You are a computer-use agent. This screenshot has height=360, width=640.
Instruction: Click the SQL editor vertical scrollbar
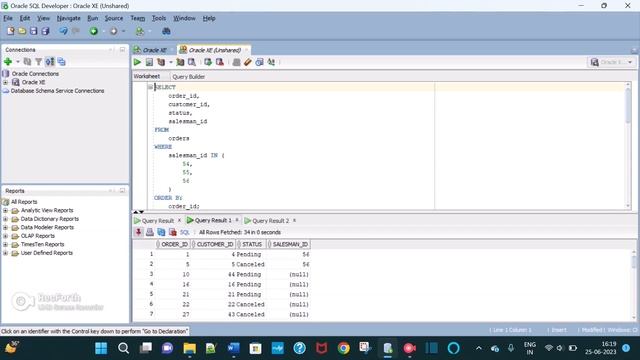point(628,145)
